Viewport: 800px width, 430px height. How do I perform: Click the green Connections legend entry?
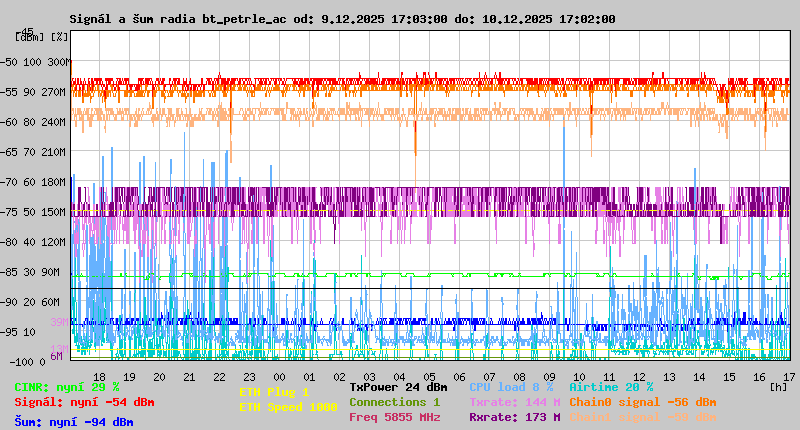click(394, 402)
